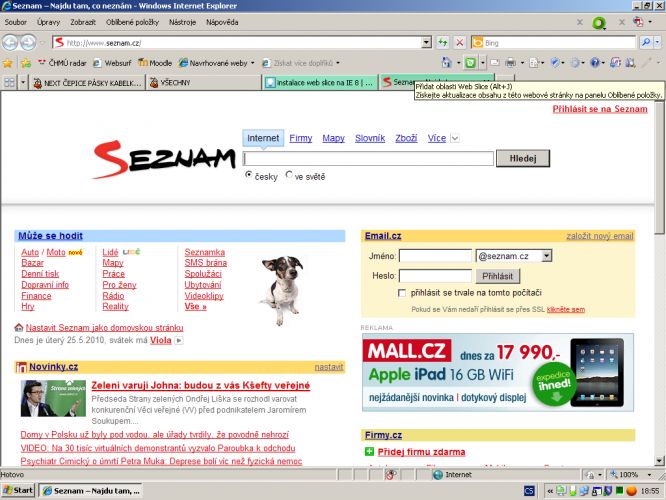The width and height of the screenshot is (666, 500).
Task: Click the Tools gear icon
Action: click(575, 63)
